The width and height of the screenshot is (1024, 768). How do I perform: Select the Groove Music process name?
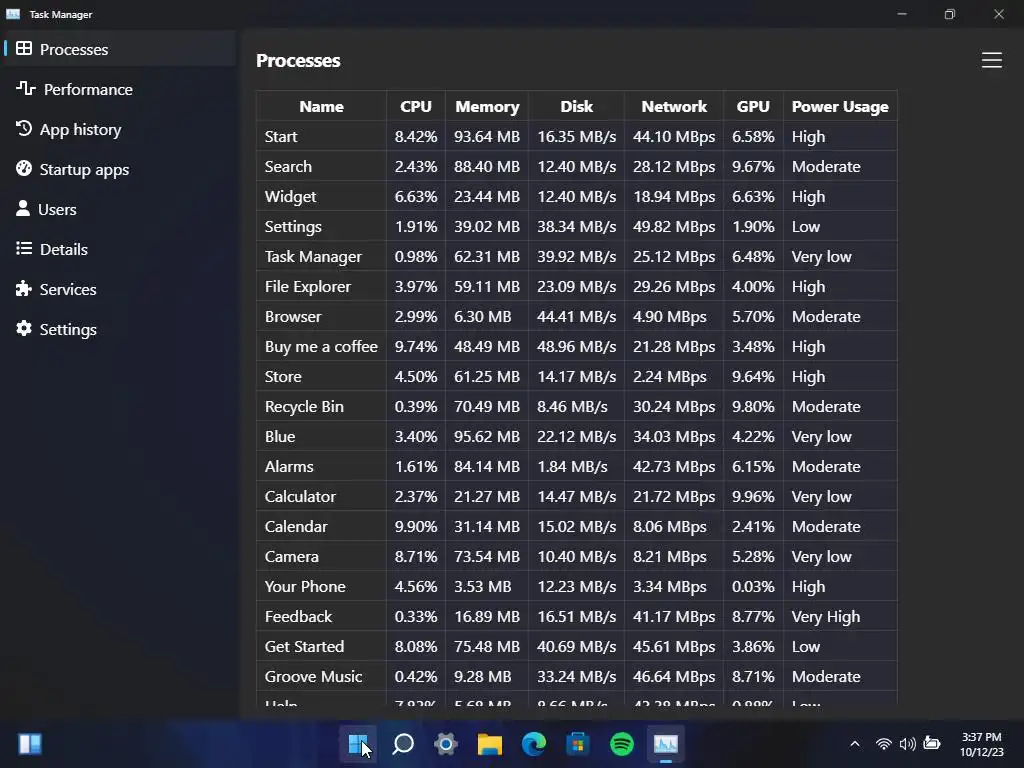tap(313, 677)
